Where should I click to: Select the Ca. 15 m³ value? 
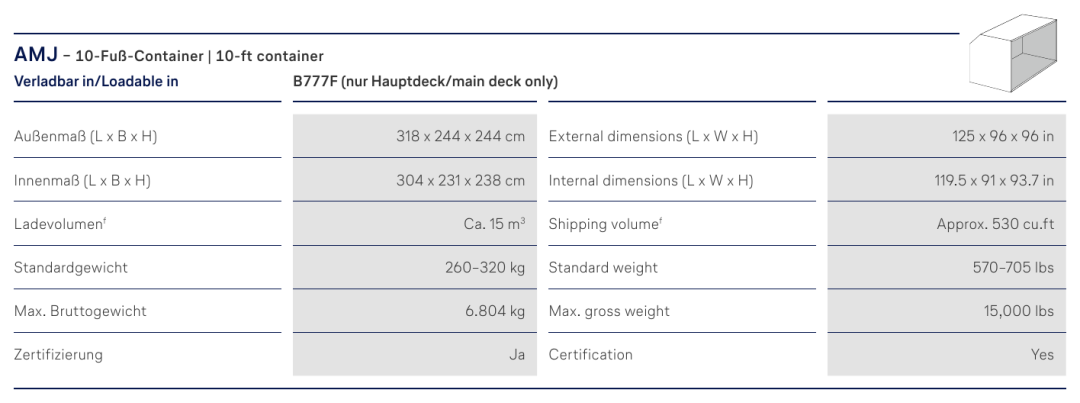(495, 224)
